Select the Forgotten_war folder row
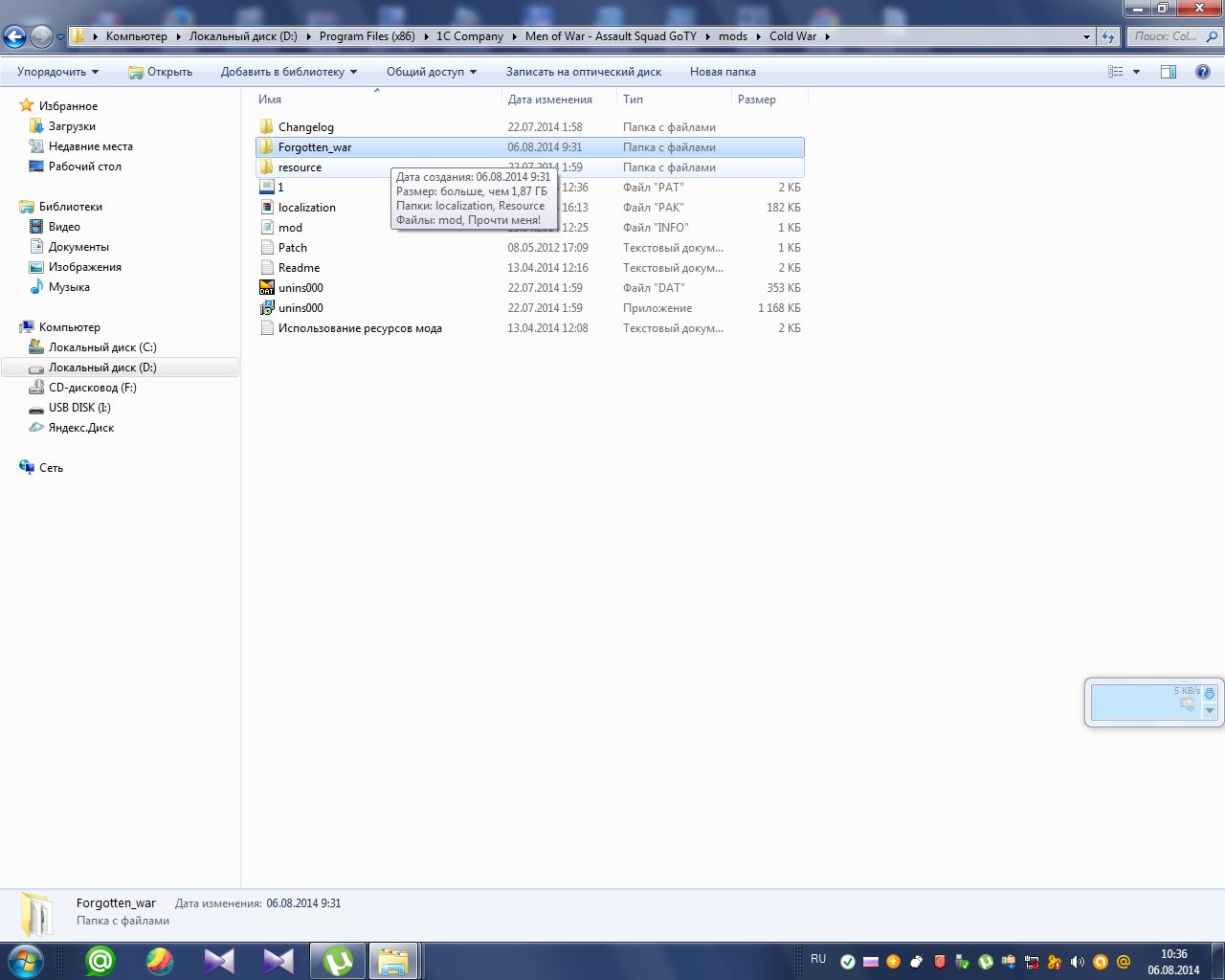Image resolution: width=1225 pixels, height=980 pixels. [531, 147]
